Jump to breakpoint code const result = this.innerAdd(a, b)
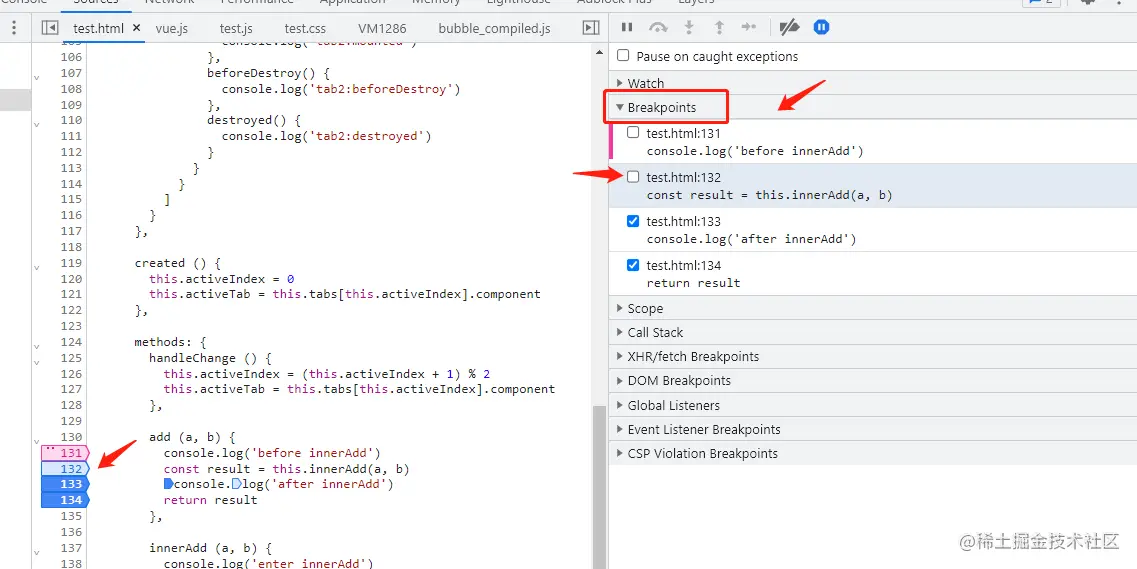The image size is (1137, 569). pos(769,195)
